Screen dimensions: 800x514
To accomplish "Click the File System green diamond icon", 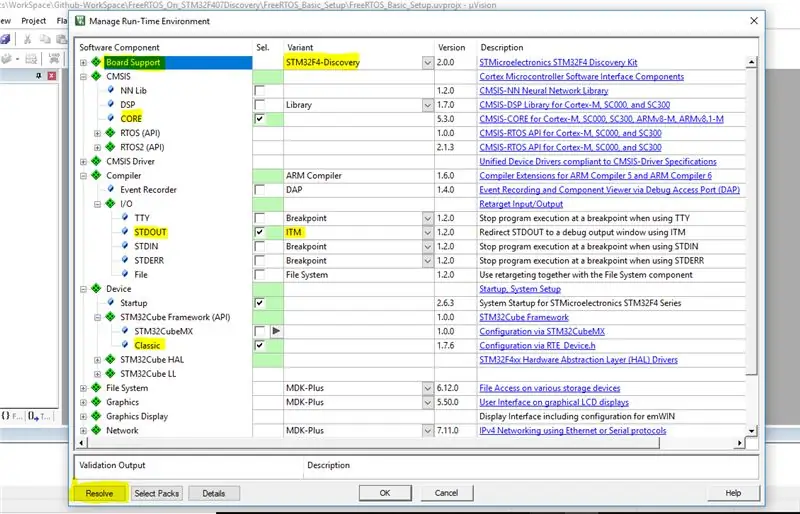I will (96, 388).
